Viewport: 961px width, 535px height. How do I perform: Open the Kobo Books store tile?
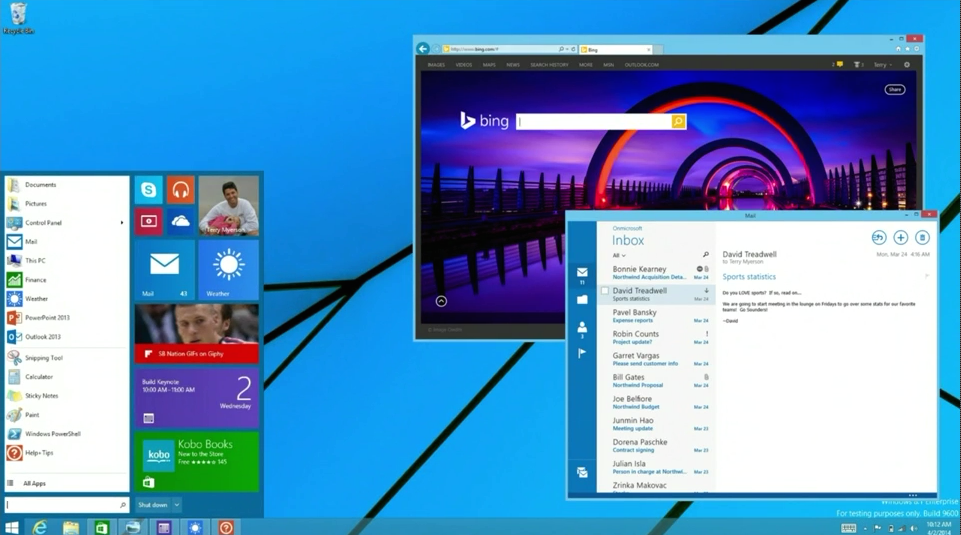click(x=197, y=461)
